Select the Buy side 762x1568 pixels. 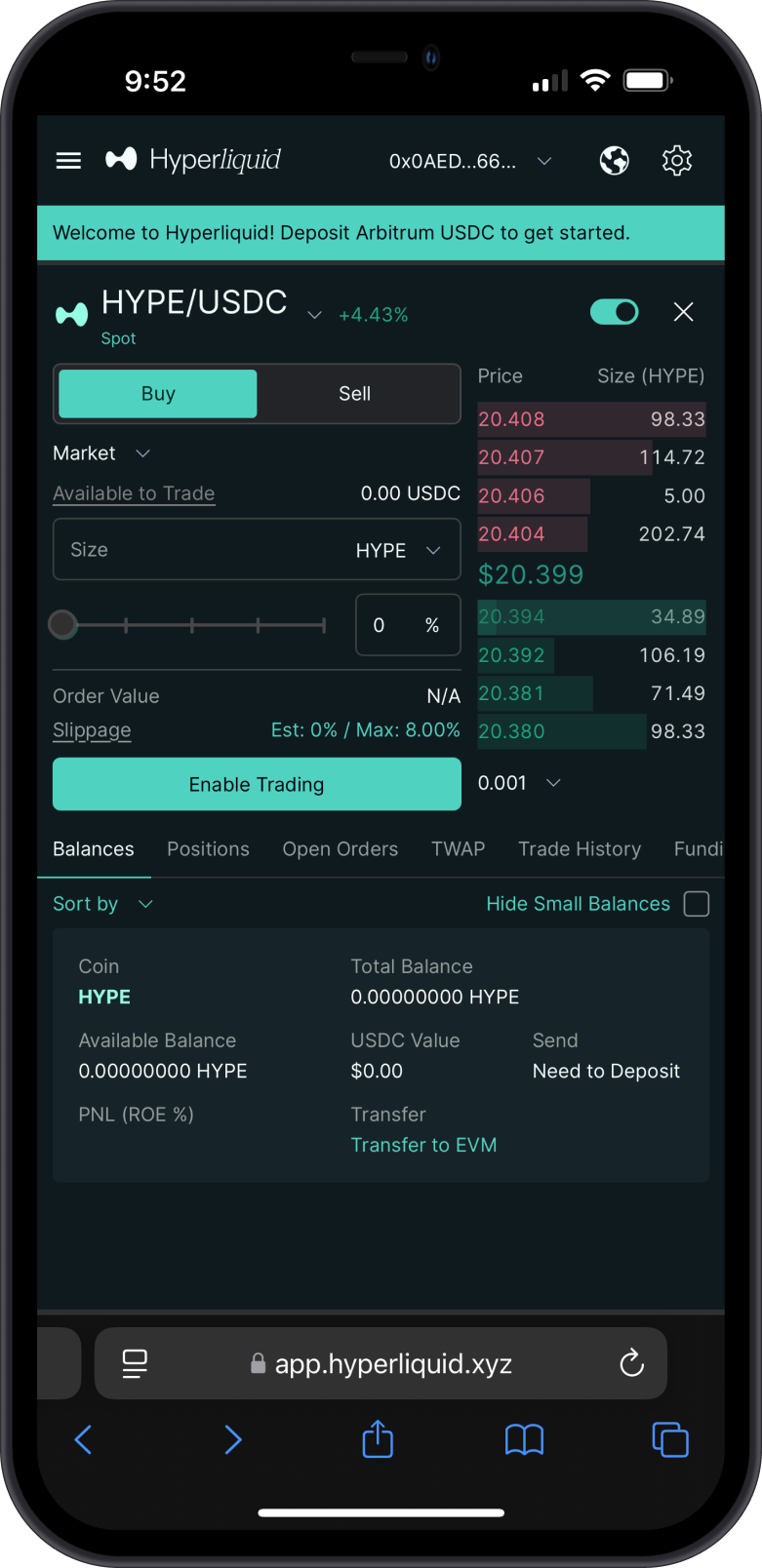coord(158,394)
